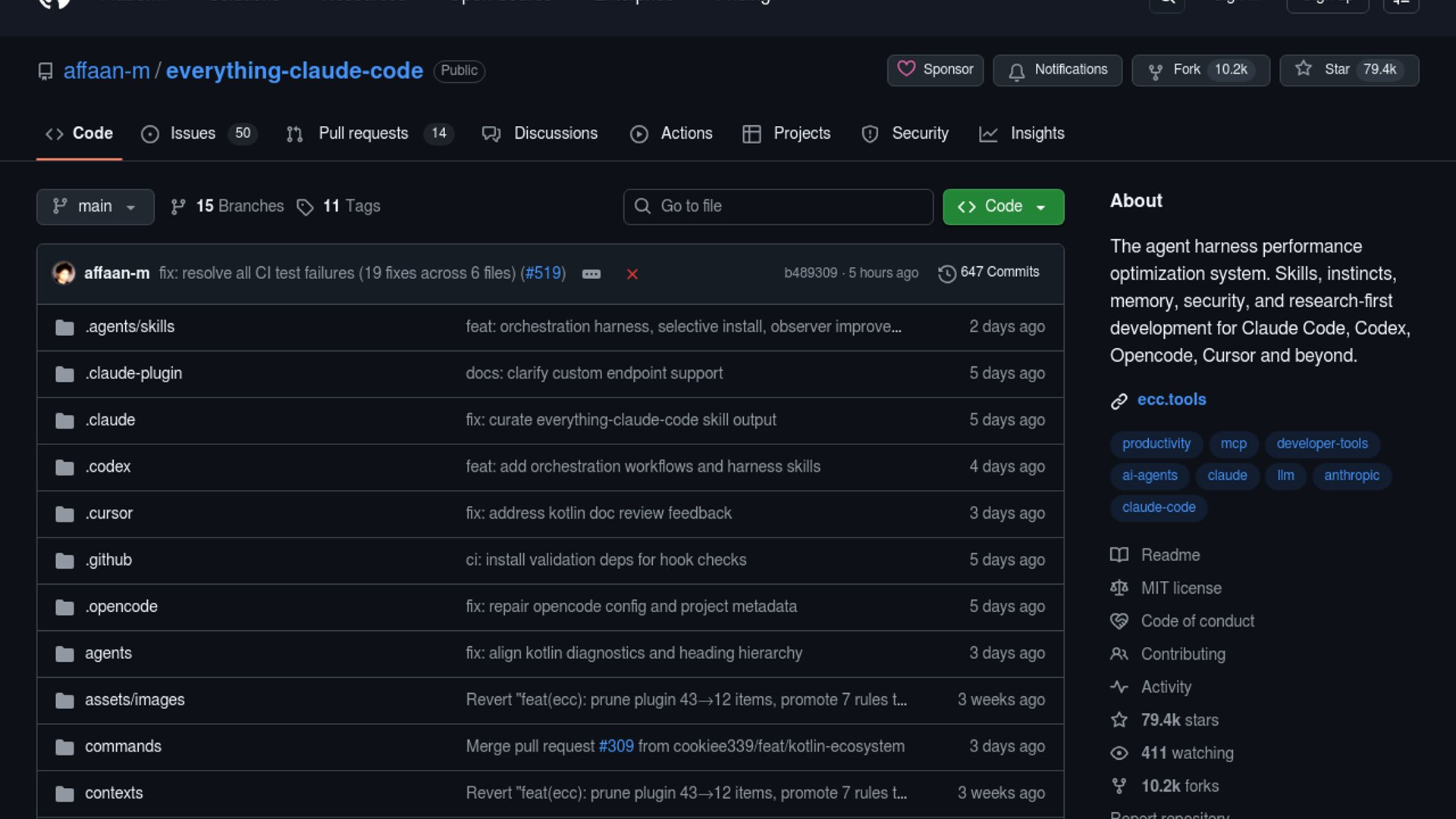Select the claude-code topic tag
This screenshot has width=1456, height=819.
[x=1158, y=507]
